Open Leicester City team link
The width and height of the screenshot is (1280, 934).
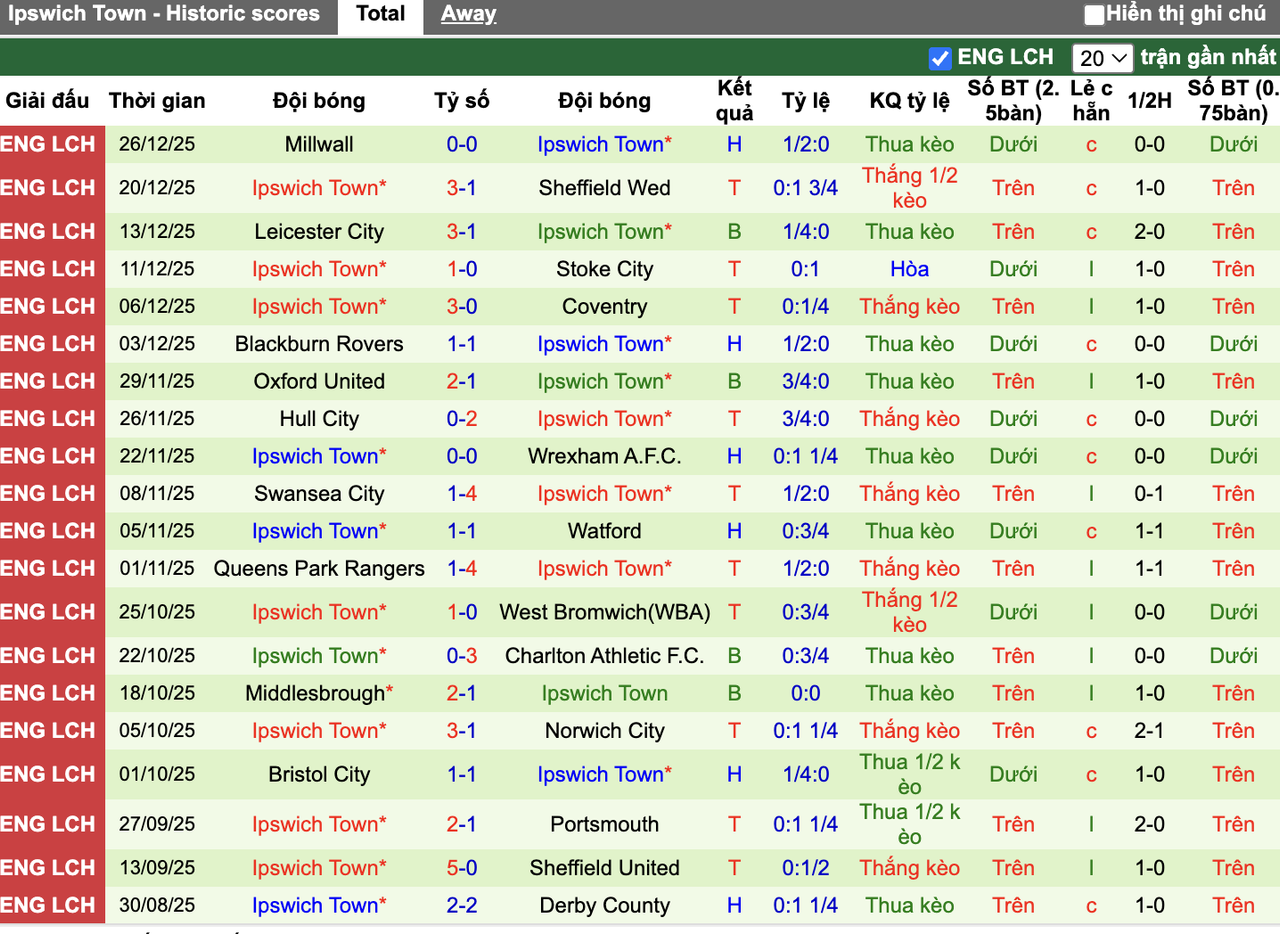pos(319,232)
